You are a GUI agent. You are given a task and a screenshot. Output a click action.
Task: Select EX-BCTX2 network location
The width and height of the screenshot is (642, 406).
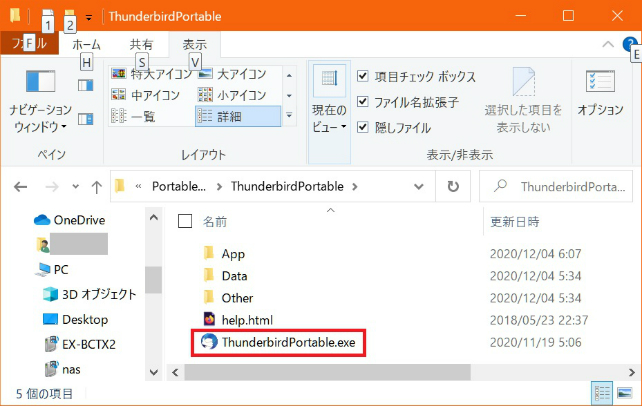click(80, 344)
